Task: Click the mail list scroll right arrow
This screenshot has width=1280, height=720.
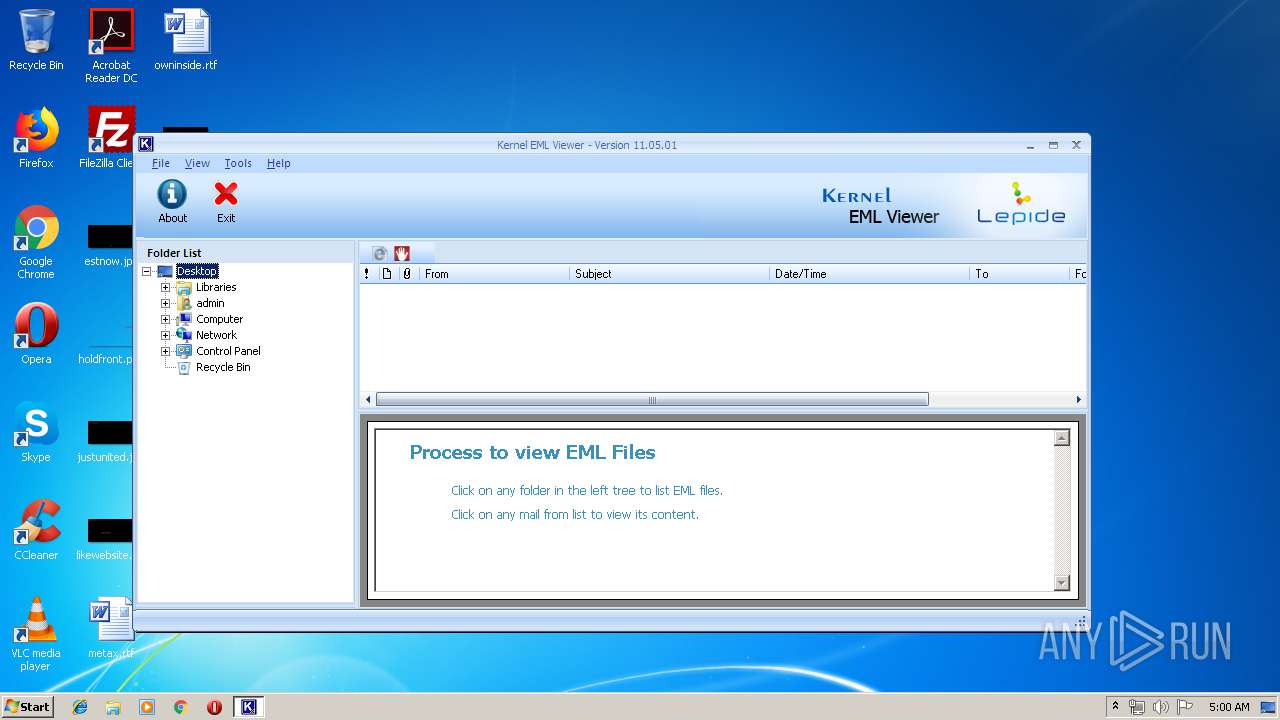Action: click(1078, 399)
